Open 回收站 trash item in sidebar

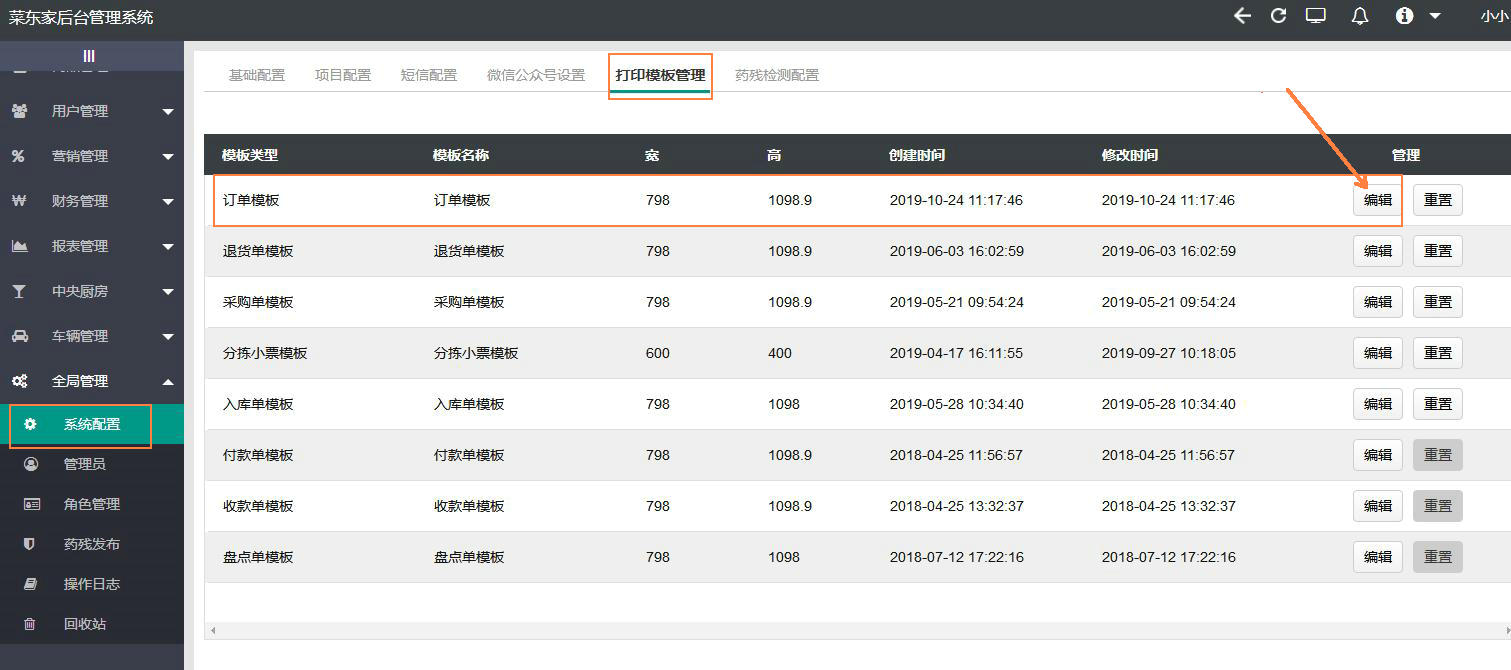pyautogui.click(x=84, y=624)
